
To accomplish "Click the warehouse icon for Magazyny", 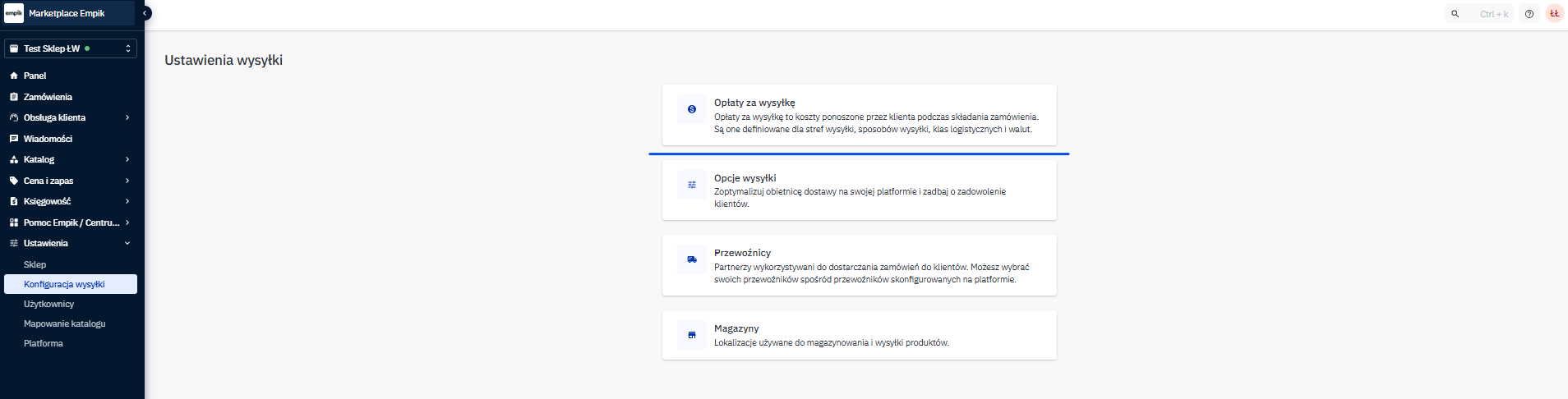I will 691,335.
